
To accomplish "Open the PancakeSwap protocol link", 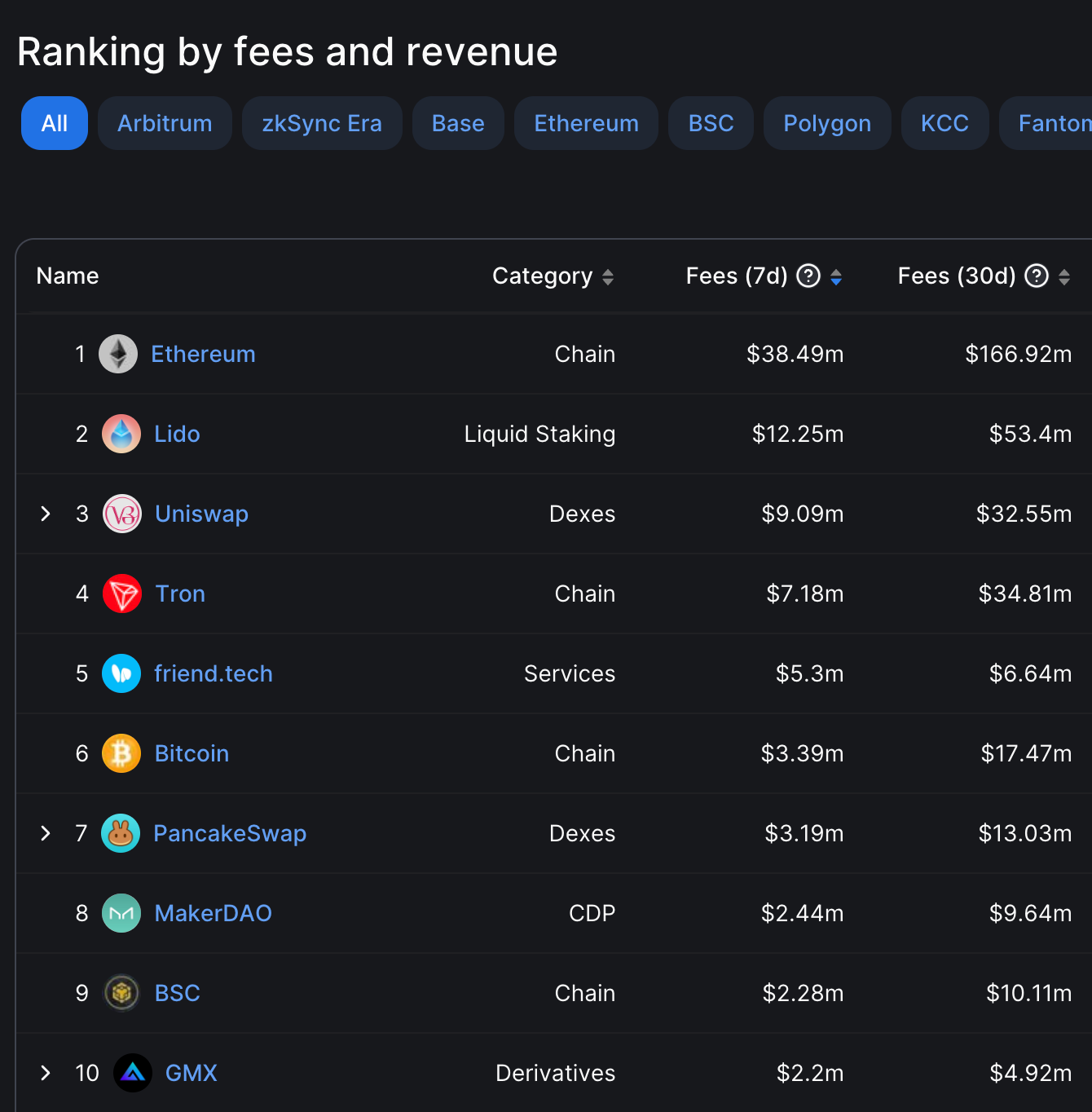I will pyautogui.click(x=230, y=834).
